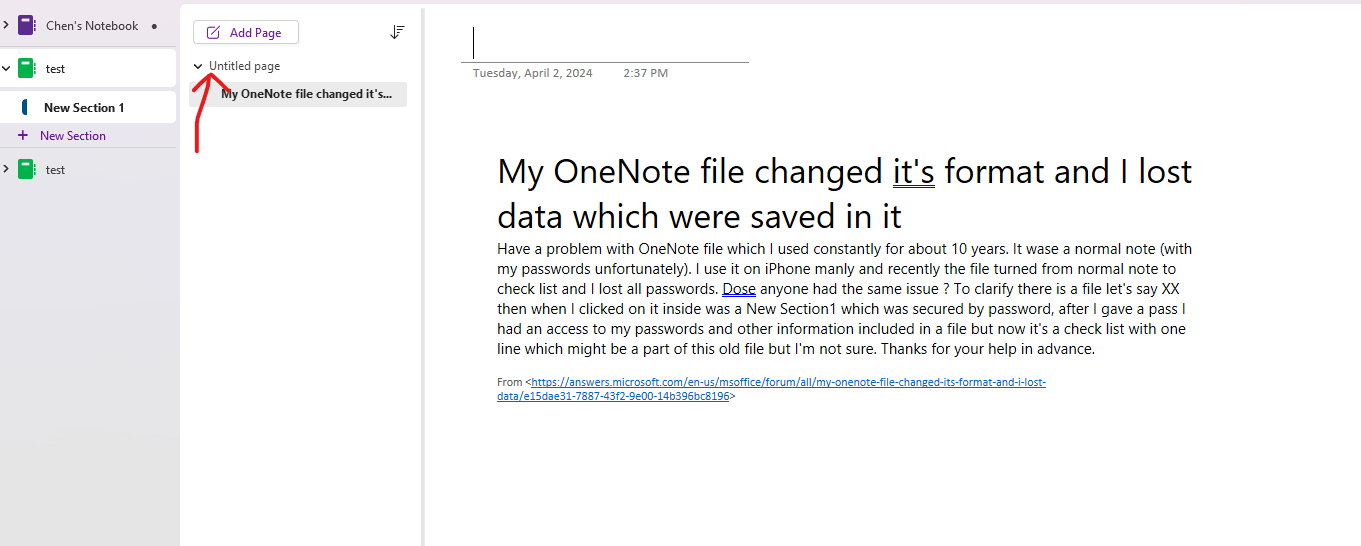1361x546 pixels.
Task: Click the purple Chen's Notebook icon
Action: click(x=26, y=25)
